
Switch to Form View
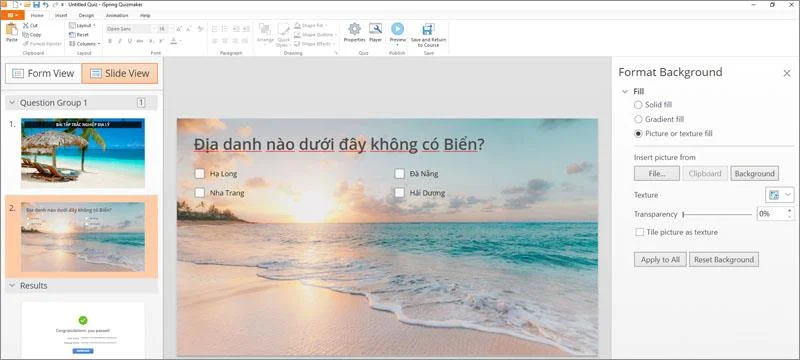[x=43, y=73]
